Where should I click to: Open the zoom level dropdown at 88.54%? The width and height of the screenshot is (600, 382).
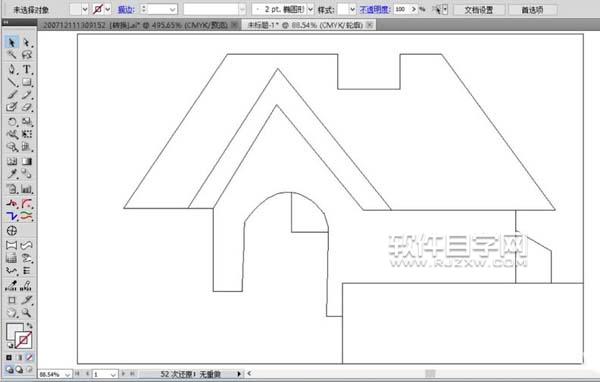[67, 374]
